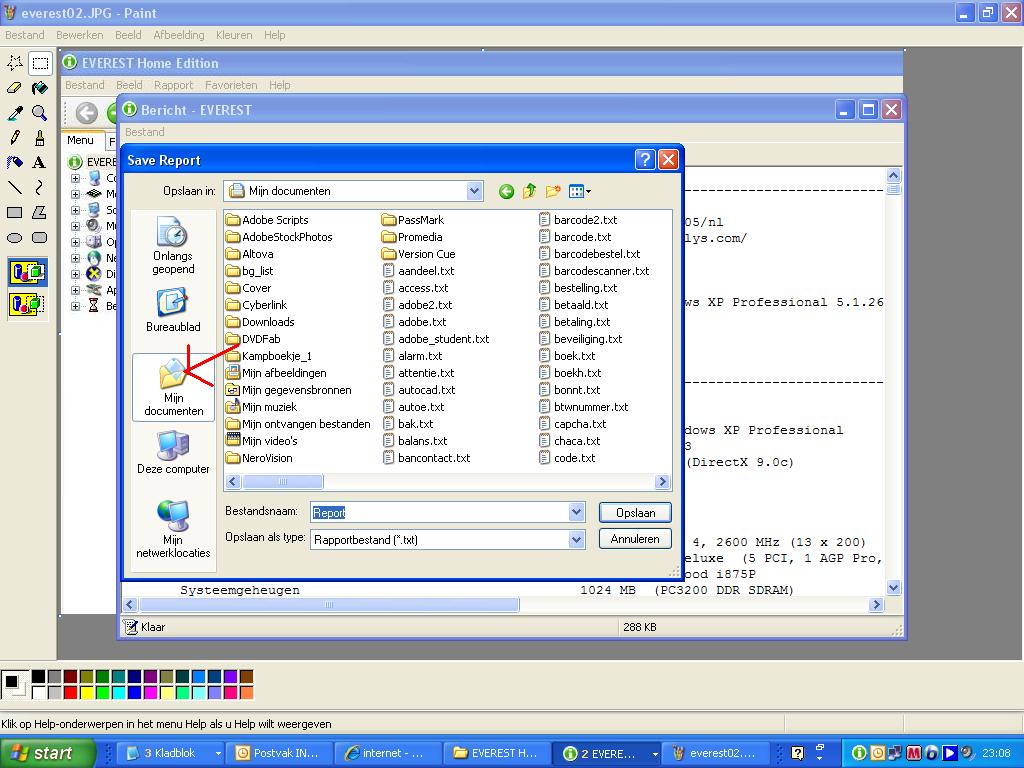Enable the transparent selection option in Paint
The image size is (1024, 768).
click(x=27, y=304)
